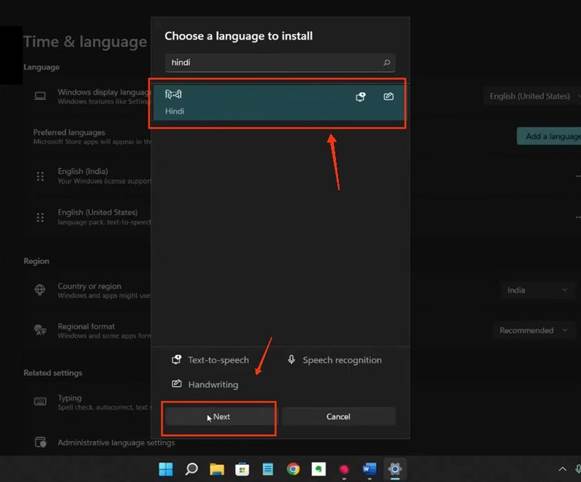Click the Country or region globe icon
Screen dimensions: 581x482
[40, 290]
